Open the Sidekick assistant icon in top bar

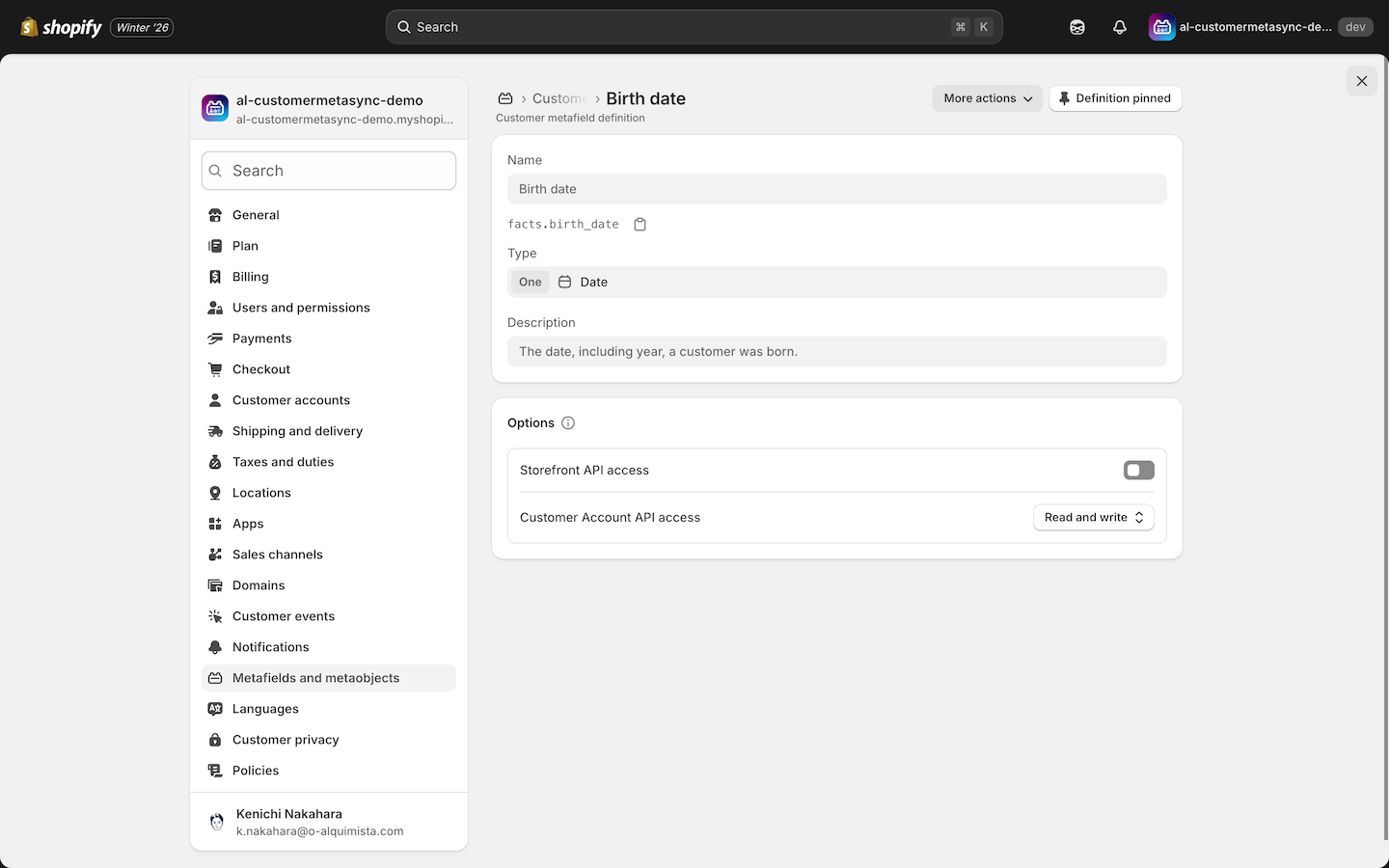(1077, 27)
